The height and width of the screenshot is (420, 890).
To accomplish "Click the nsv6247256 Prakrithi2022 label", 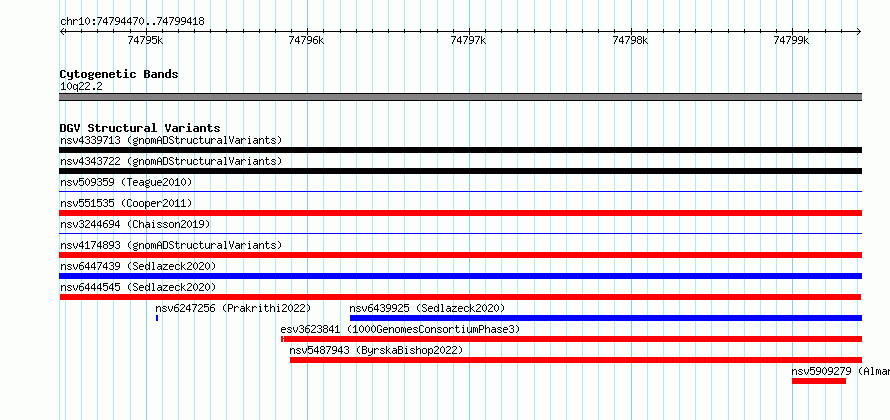I will (x=233, y=308).
